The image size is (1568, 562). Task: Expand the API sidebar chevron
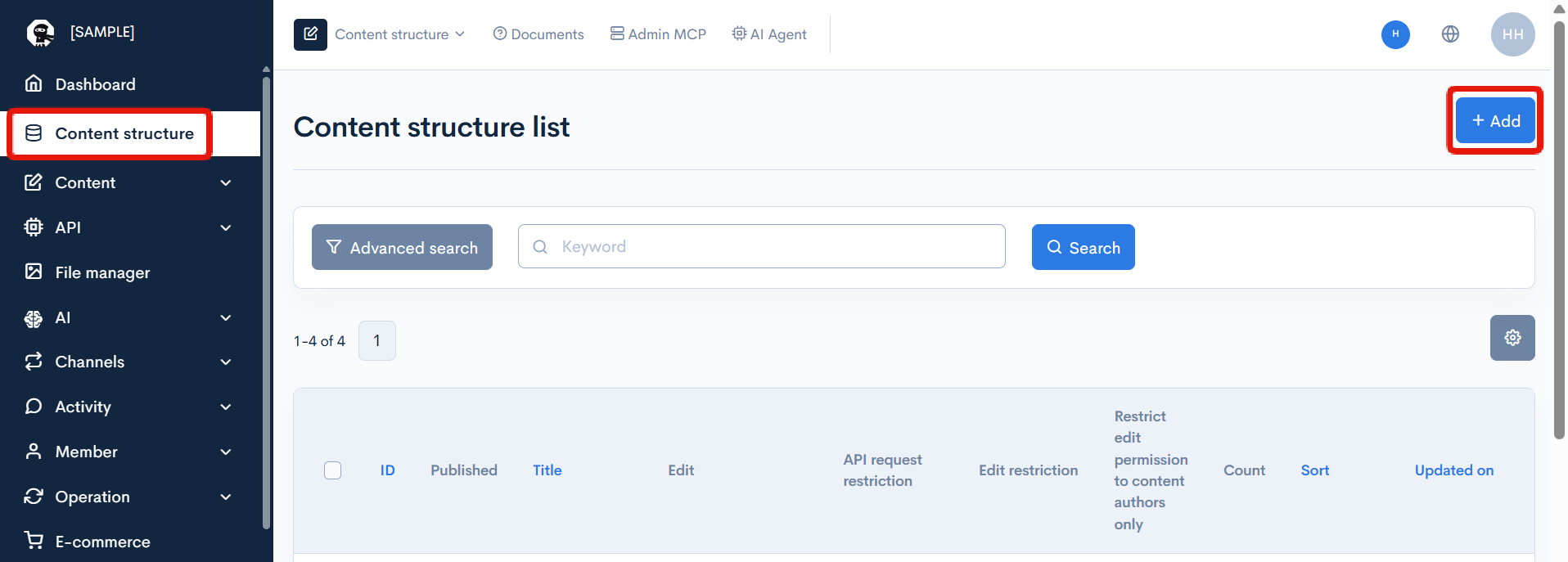(226, 227)
